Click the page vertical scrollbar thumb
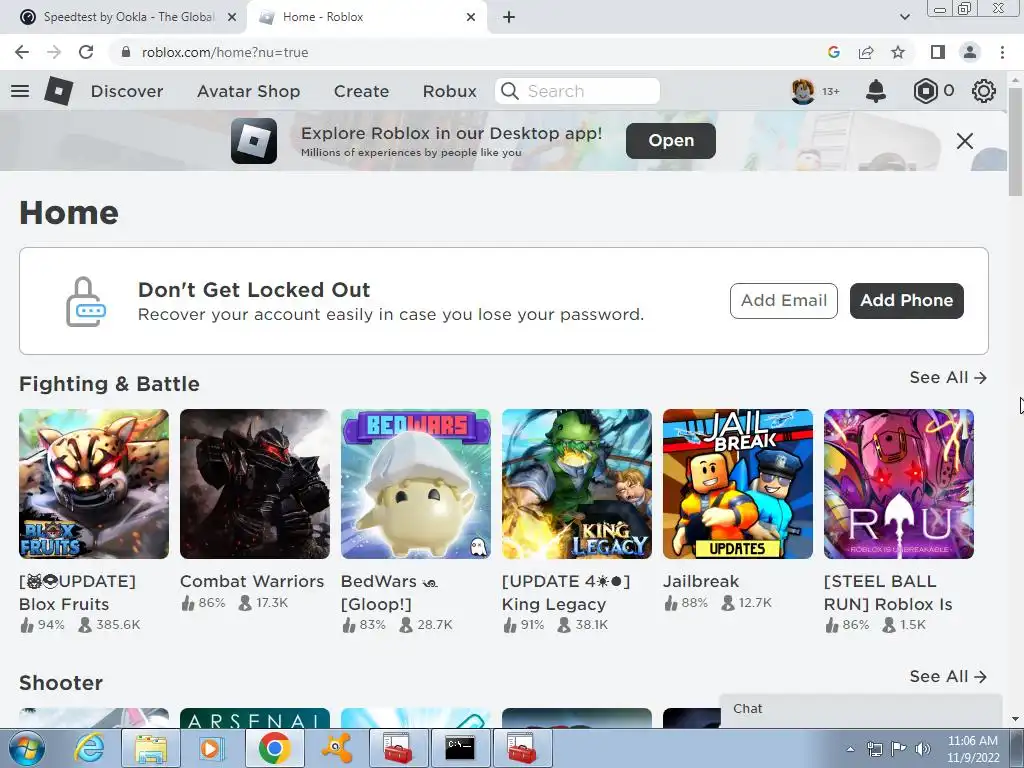Viewport: 1024px width, 768px height. pyautogui.click(x=1015, y=140)
